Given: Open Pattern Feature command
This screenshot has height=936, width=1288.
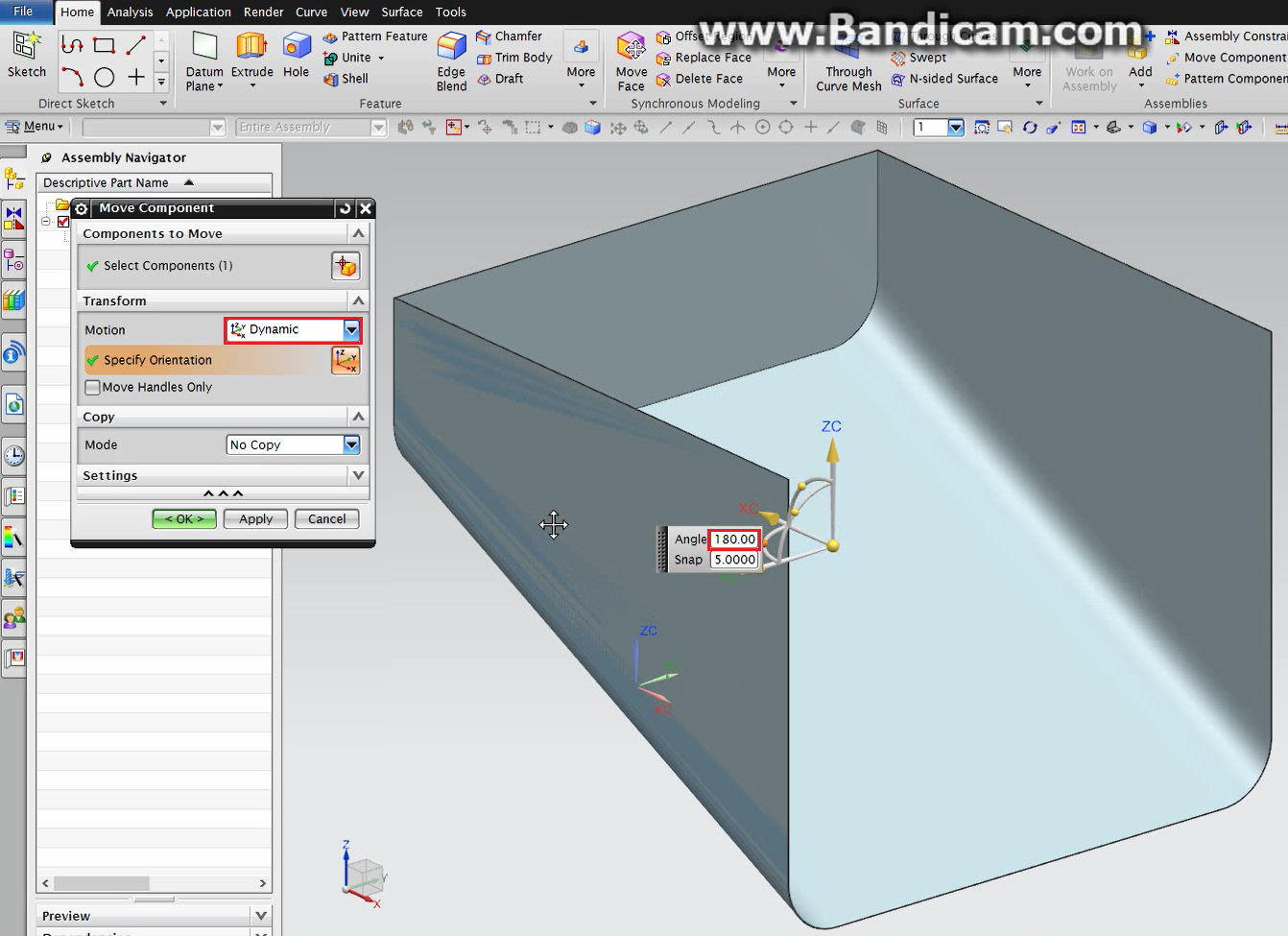Looking at the screenshot, I should tap(375, 36).
